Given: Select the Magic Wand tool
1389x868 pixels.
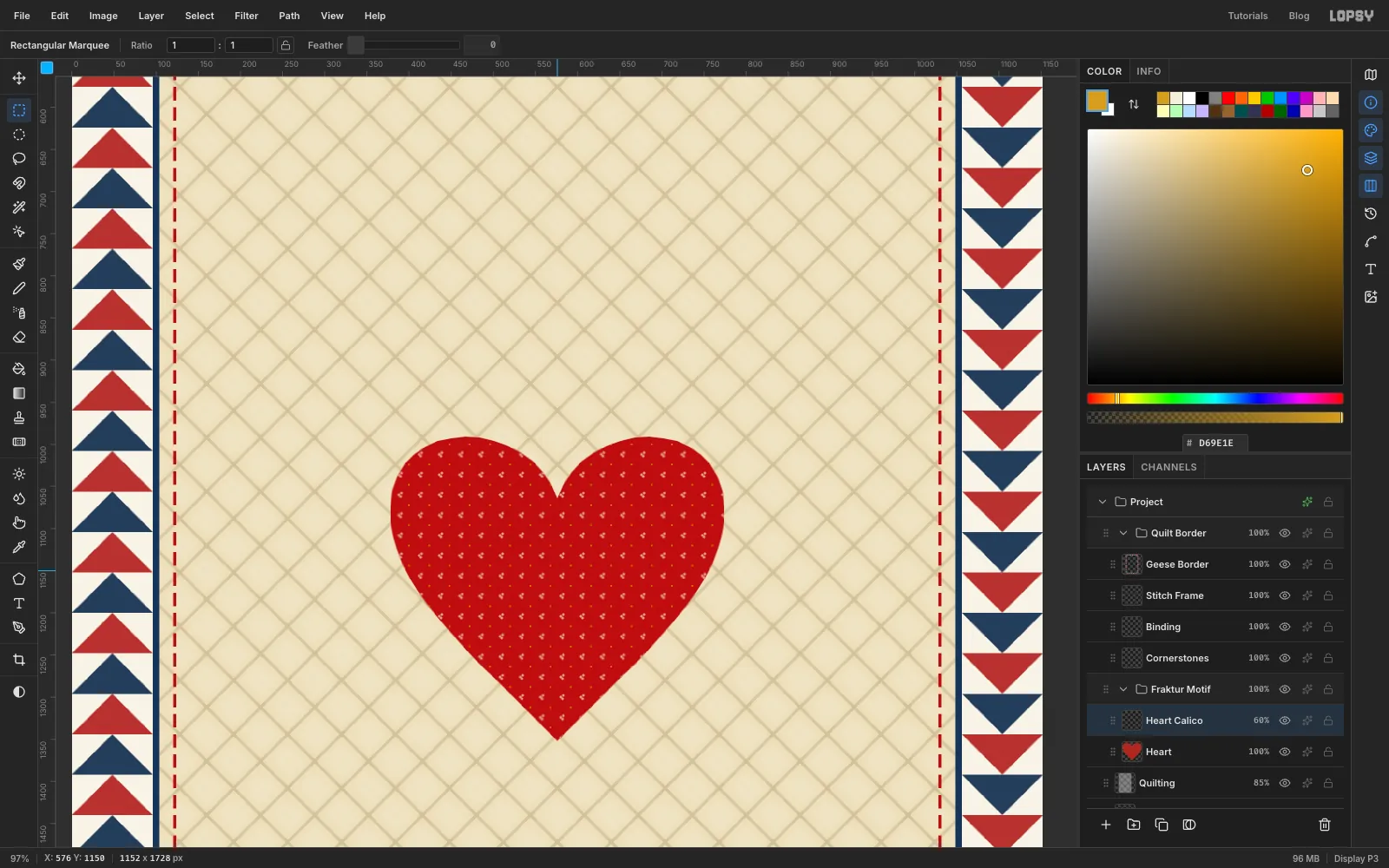Looking at the screenshot, I should click(x=19, y=207).
